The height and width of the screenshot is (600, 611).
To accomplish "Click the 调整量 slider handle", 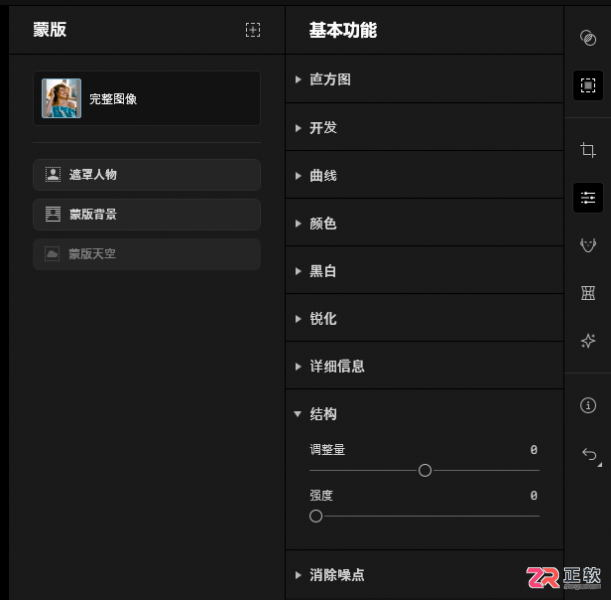I will tap(425, 470).
